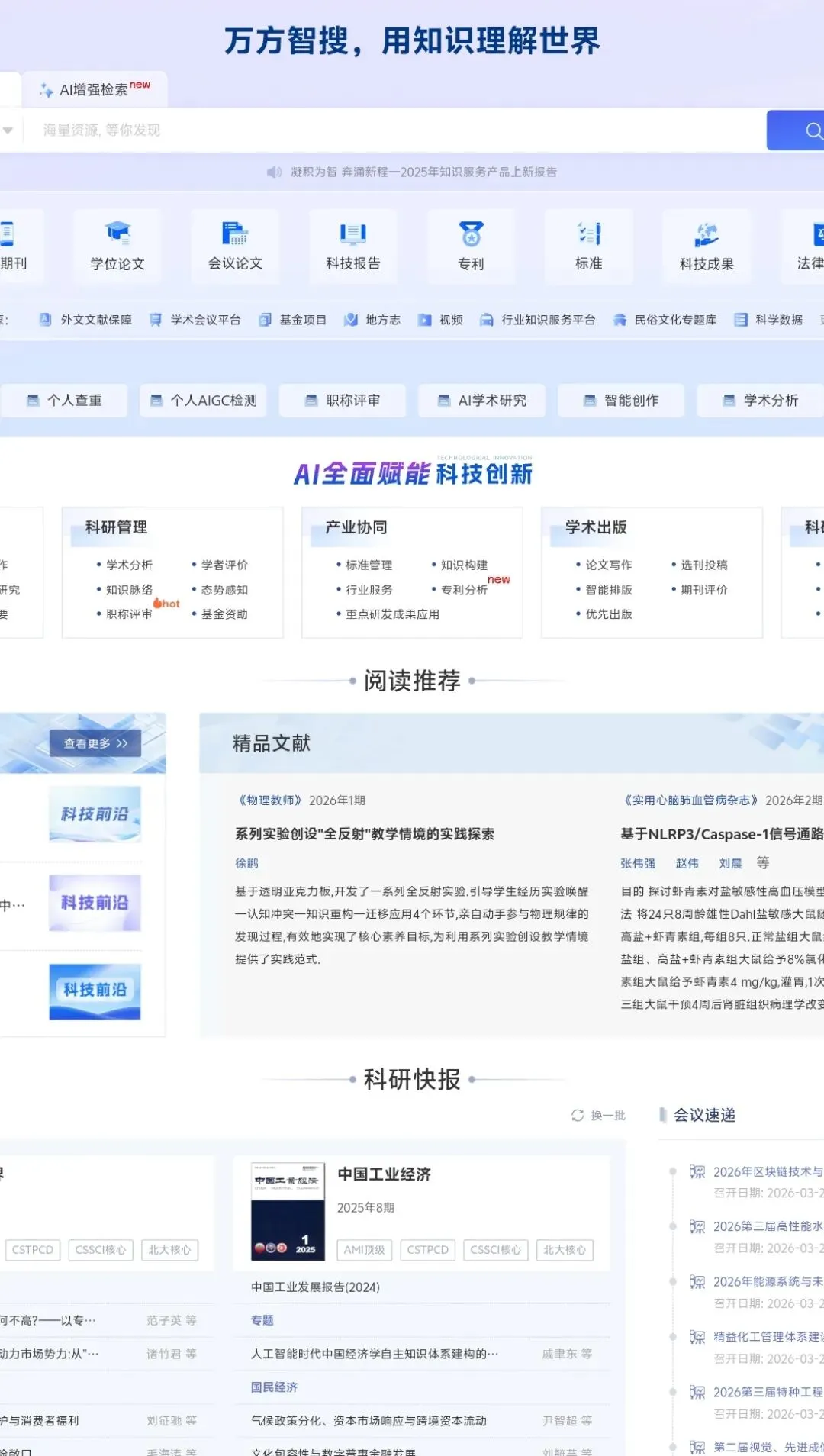Open 重点研发成果应用 link

click(392, 614)
